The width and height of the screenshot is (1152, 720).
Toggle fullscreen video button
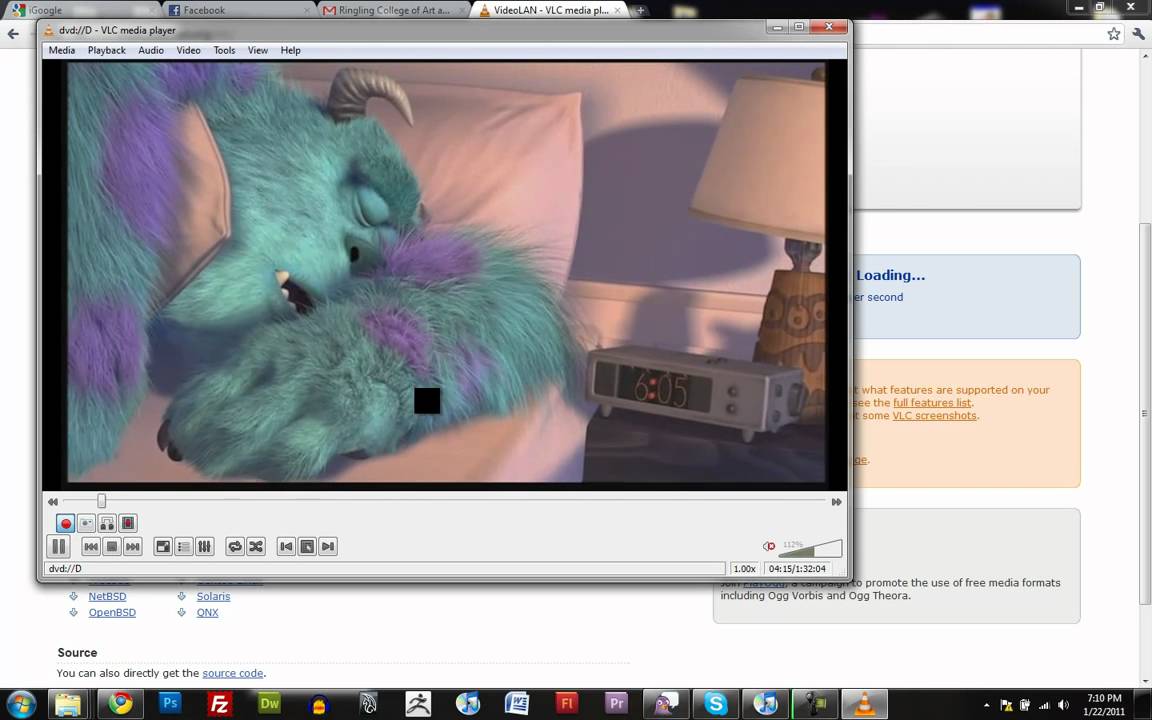[163, 546]
